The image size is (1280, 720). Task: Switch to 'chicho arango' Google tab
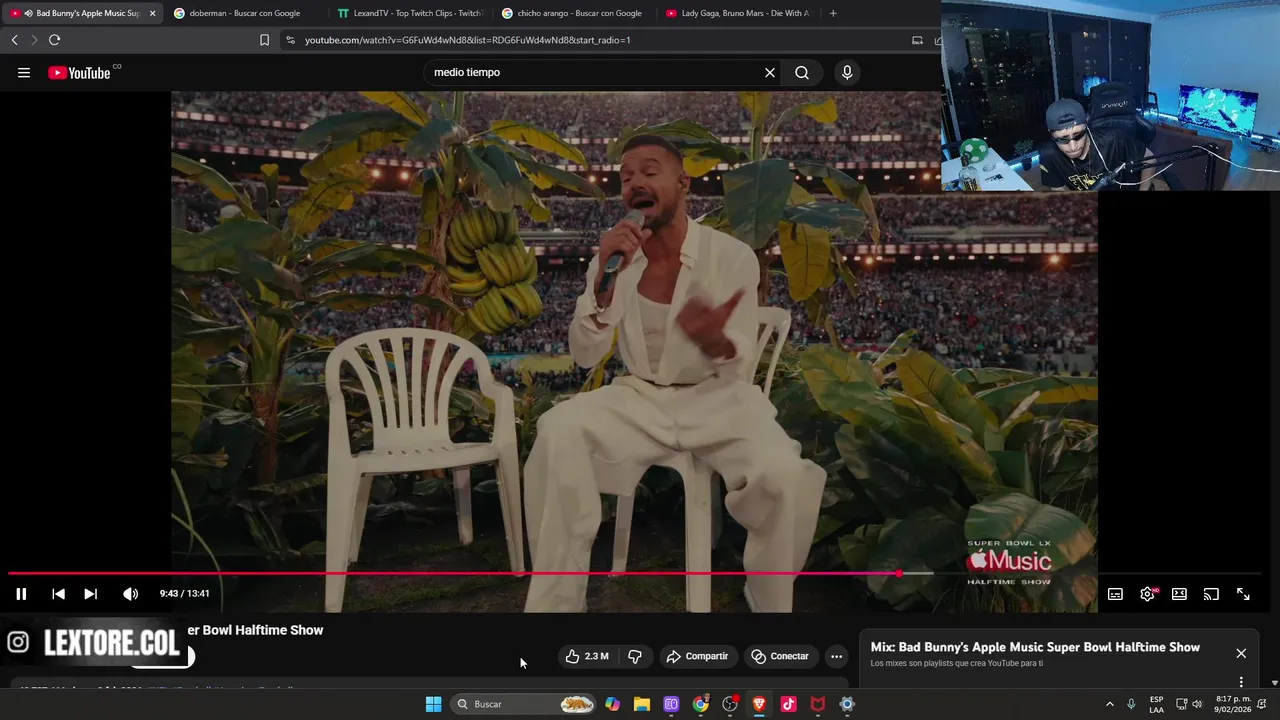point(573,13)
